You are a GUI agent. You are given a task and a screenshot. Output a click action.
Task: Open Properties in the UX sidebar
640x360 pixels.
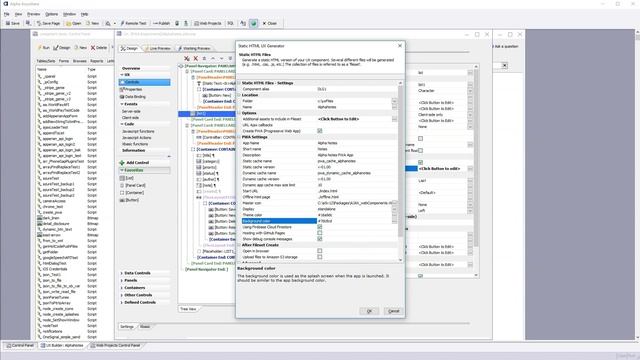tap(131, 89)
